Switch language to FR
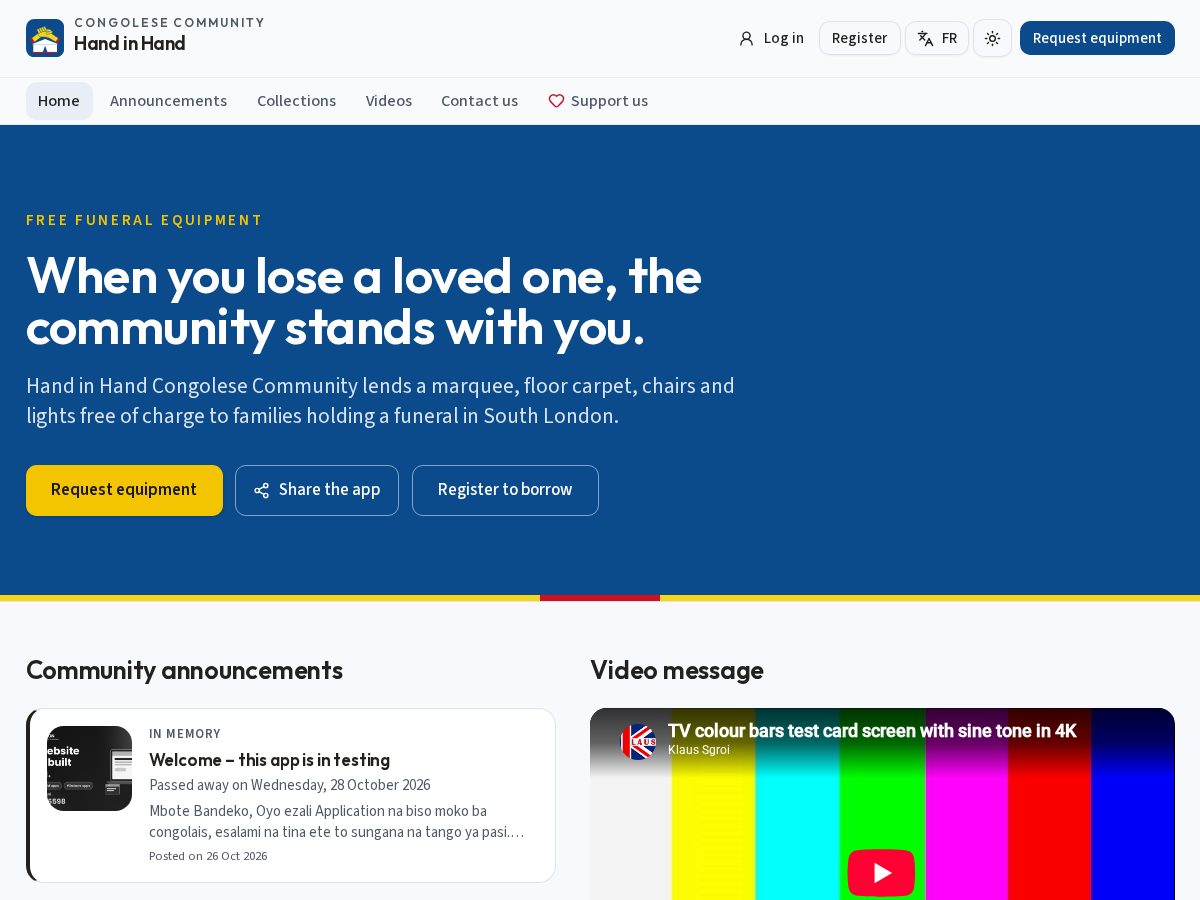This screenshot has width=1200, height=900. click(937, 38)
